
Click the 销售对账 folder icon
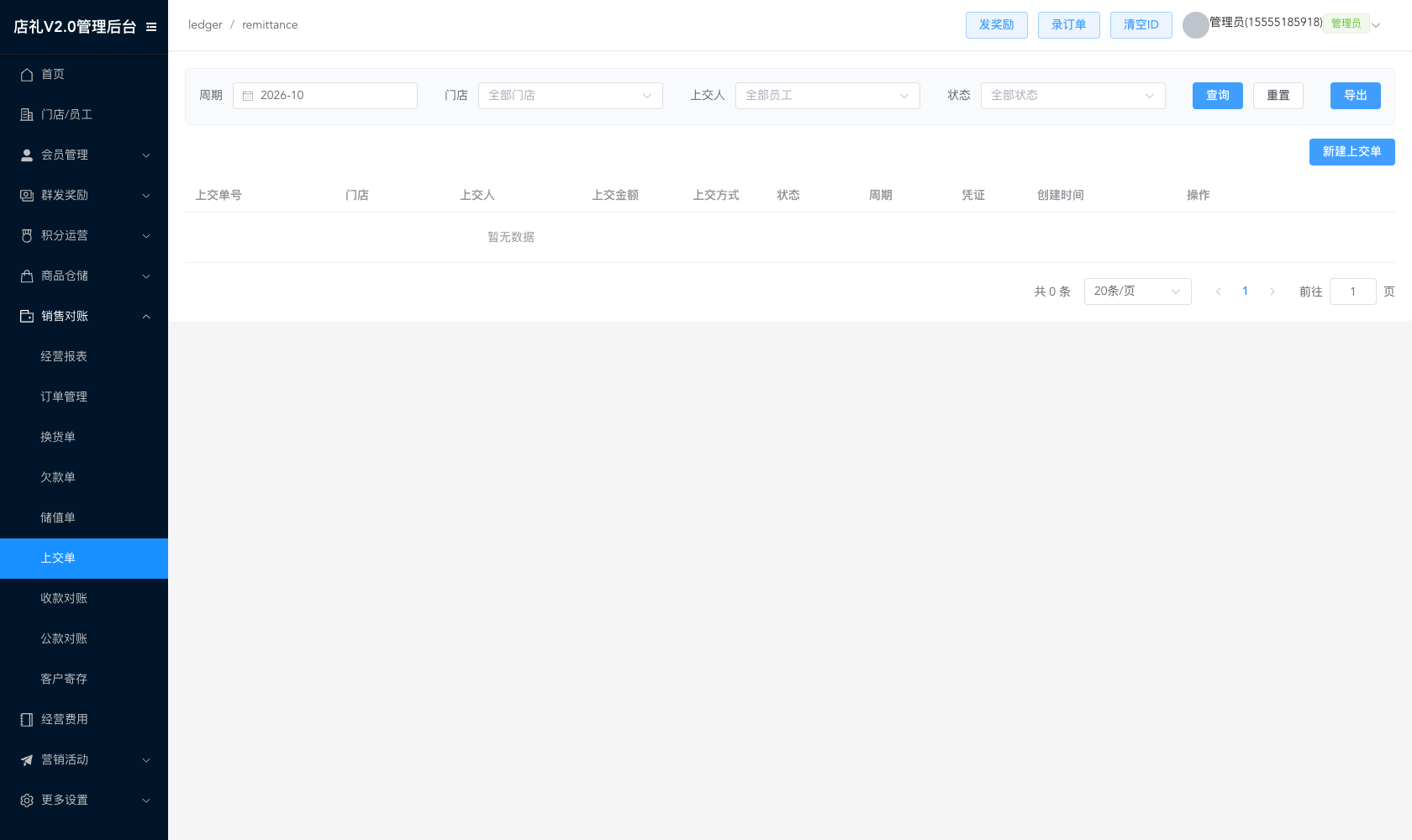(x=27, y=317)
